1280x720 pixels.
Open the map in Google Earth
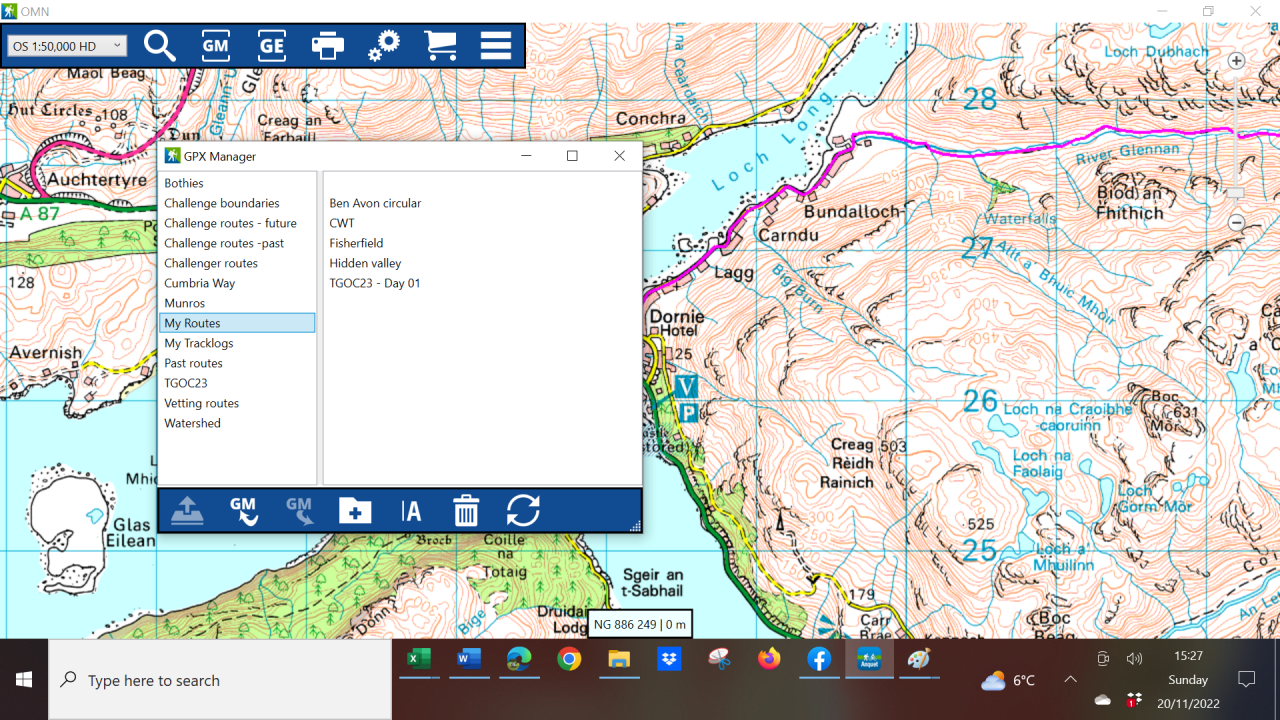271,45
